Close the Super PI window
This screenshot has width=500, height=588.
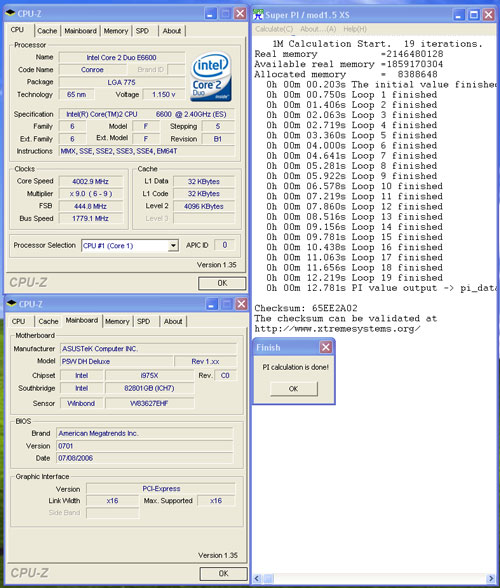click(x=488, y=15)
